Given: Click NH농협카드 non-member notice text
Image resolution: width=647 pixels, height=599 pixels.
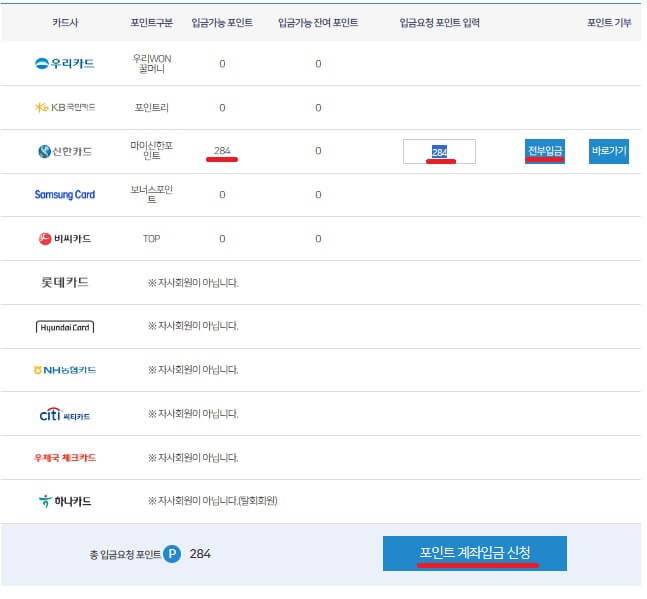Looking at the screenshot, I should (193, 370).
